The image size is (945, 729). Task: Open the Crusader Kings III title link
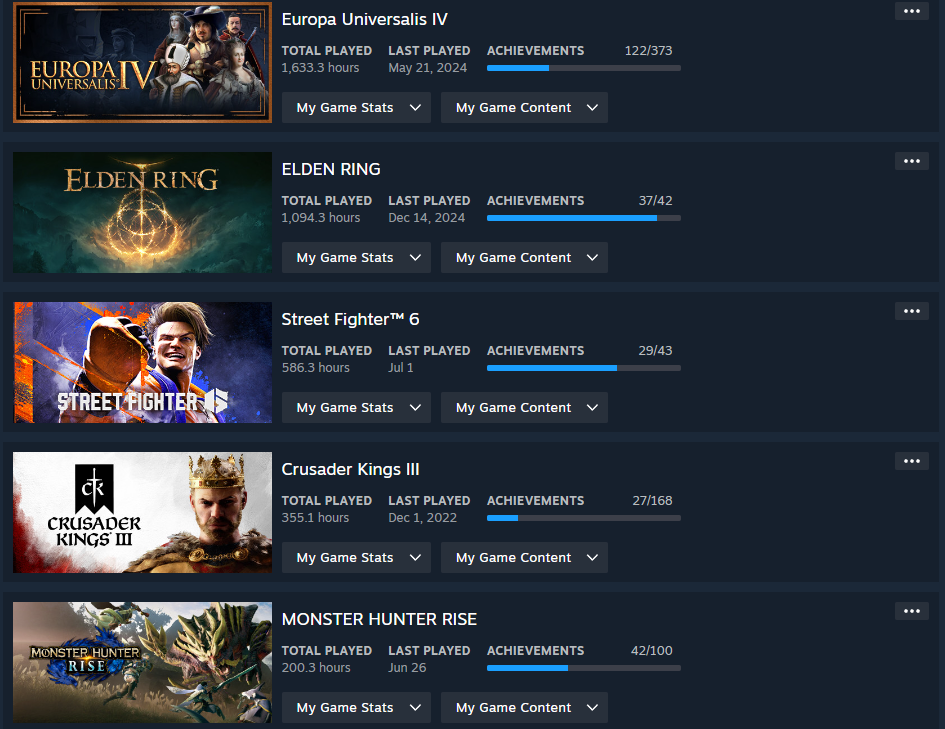[350, 469]
